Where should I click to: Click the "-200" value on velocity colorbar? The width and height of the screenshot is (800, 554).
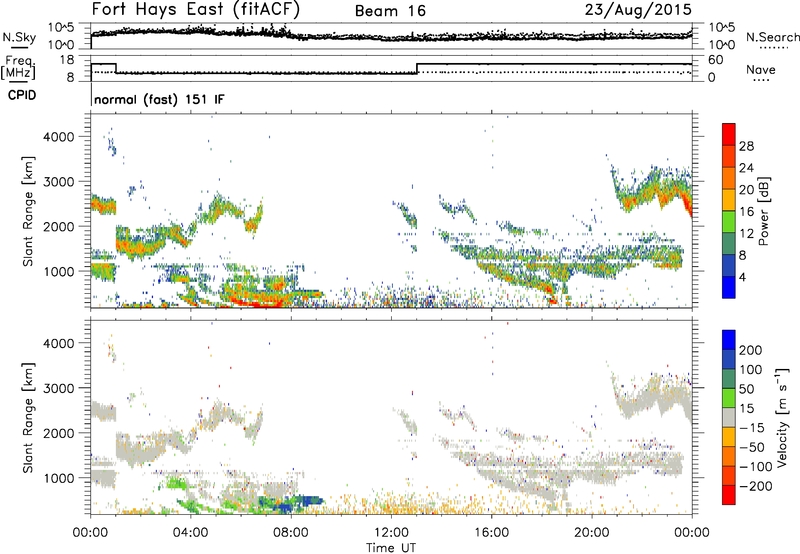755,486
